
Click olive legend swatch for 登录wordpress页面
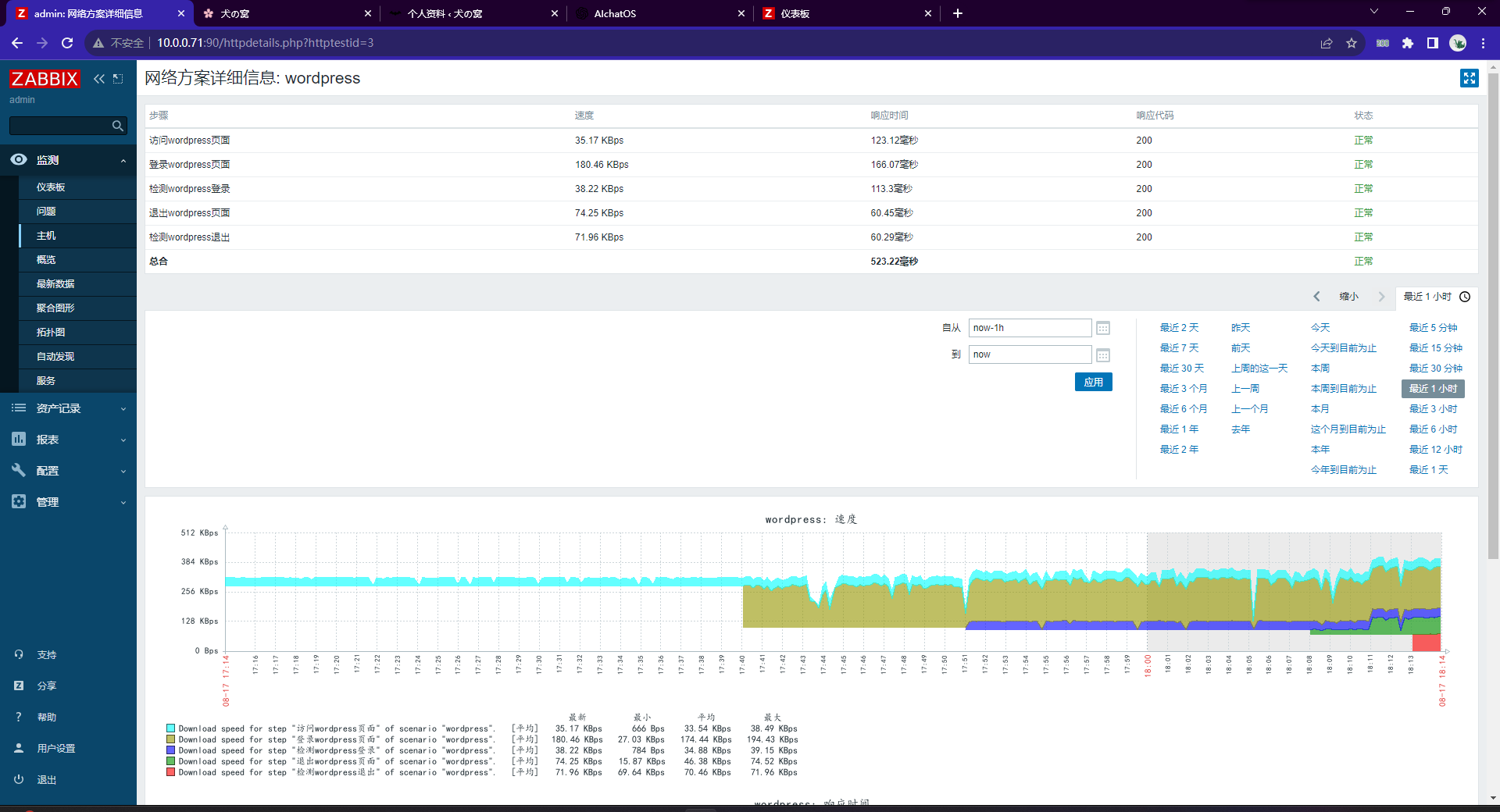170,739
